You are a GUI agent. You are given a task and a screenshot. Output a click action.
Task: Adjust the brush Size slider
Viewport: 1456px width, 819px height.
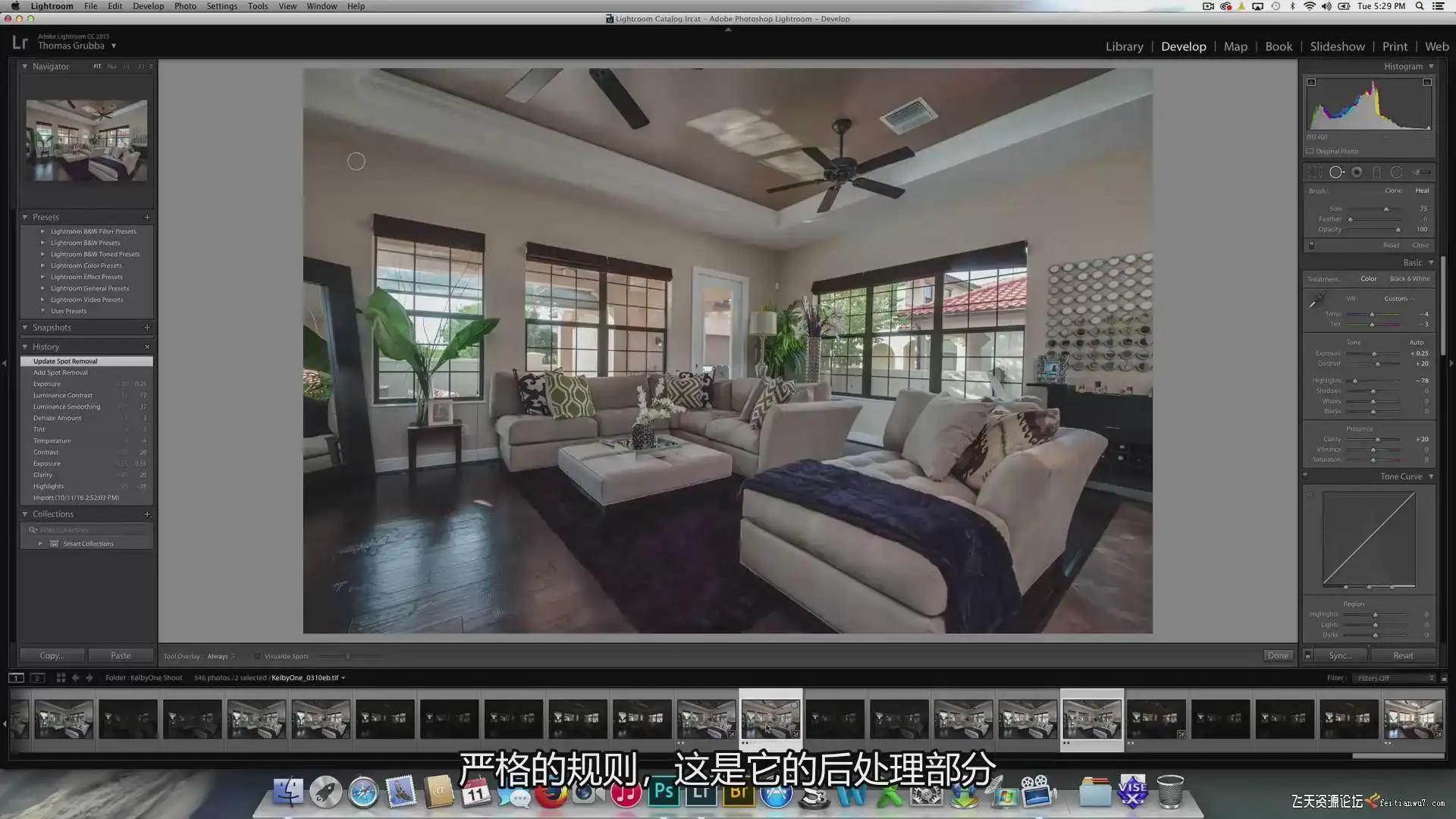point(1385,209)
